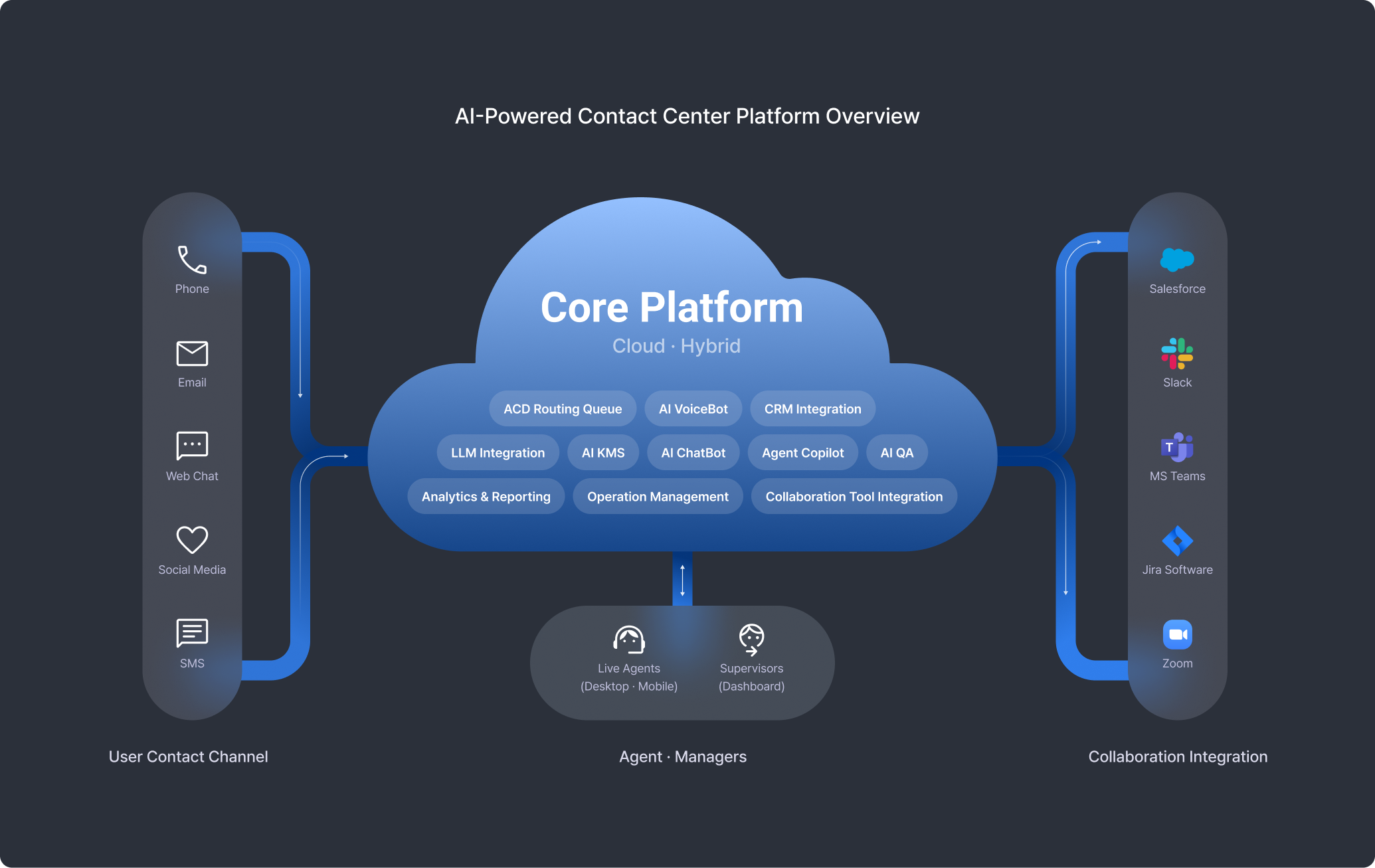Click the SMS message icon
Viewport: 1375px width, 868px height.
(x=192, y=633)
